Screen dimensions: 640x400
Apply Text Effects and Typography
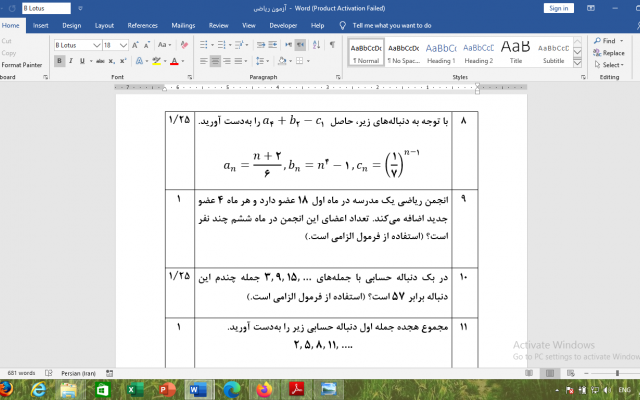coord(139,61)
